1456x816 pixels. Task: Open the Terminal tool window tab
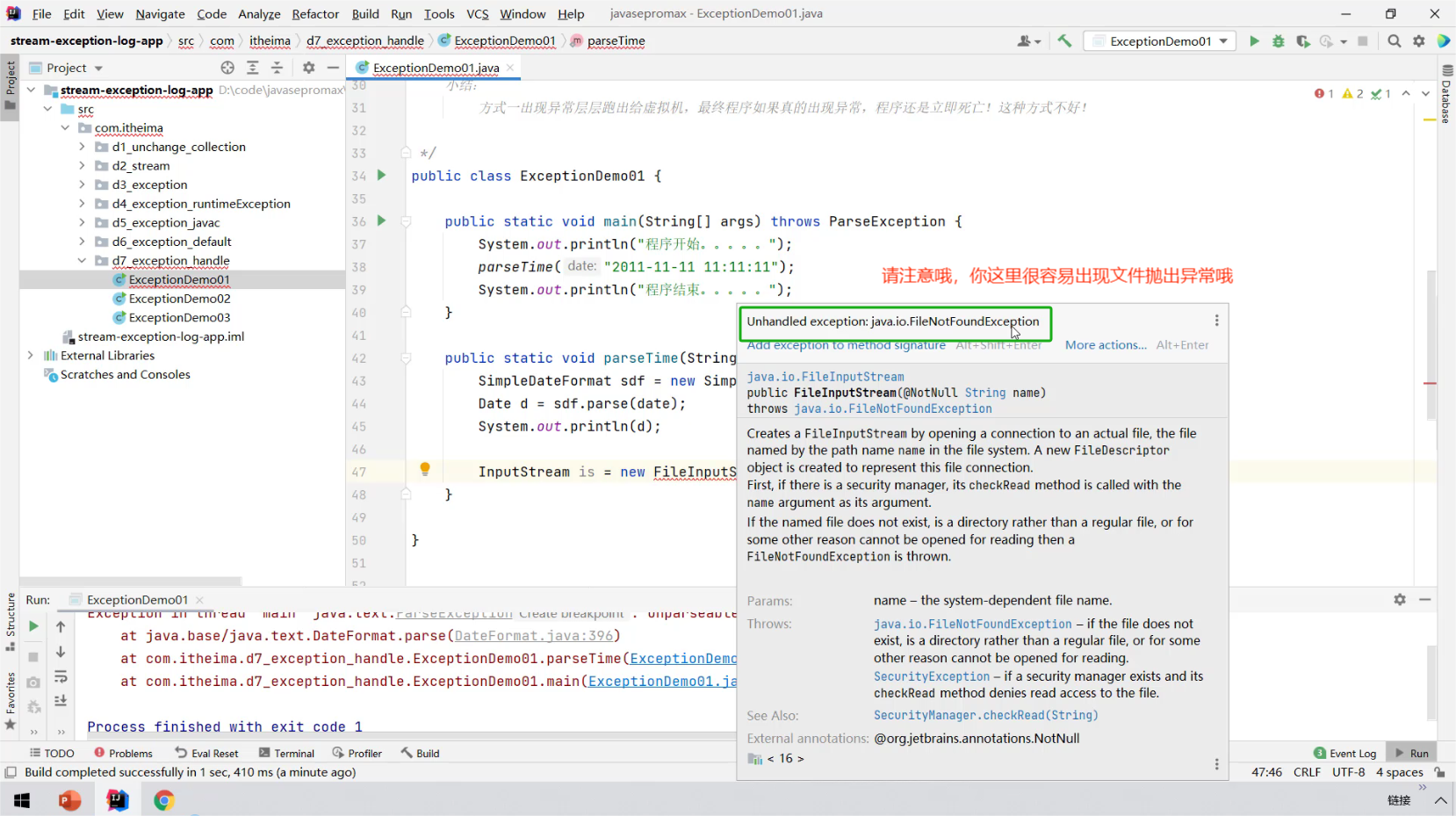(286, 753)
